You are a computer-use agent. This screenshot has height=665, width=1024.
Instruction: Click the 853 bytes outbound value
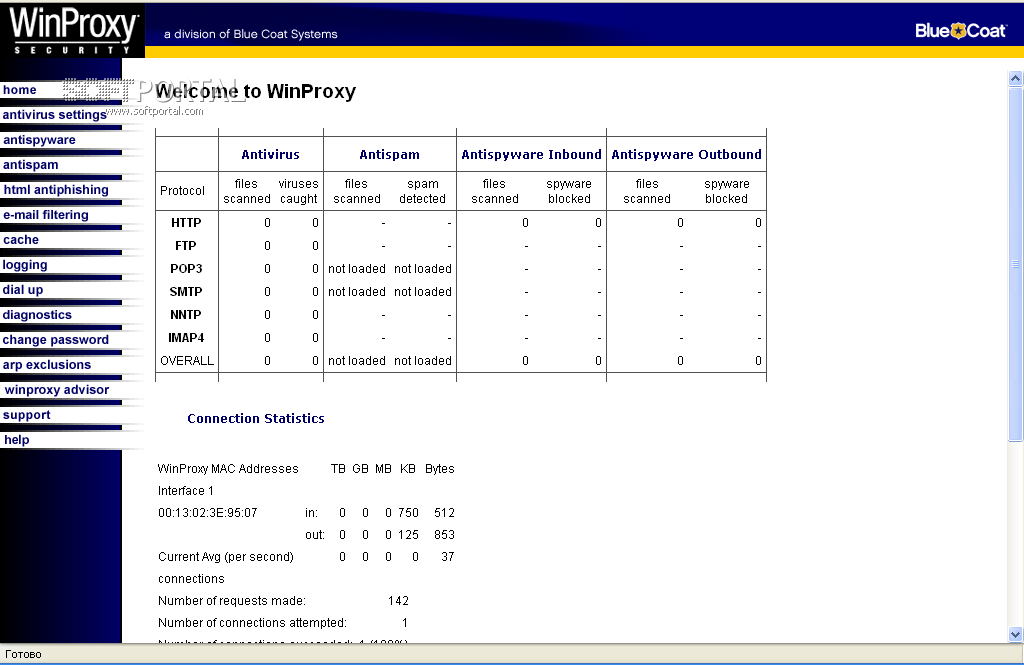444,534
